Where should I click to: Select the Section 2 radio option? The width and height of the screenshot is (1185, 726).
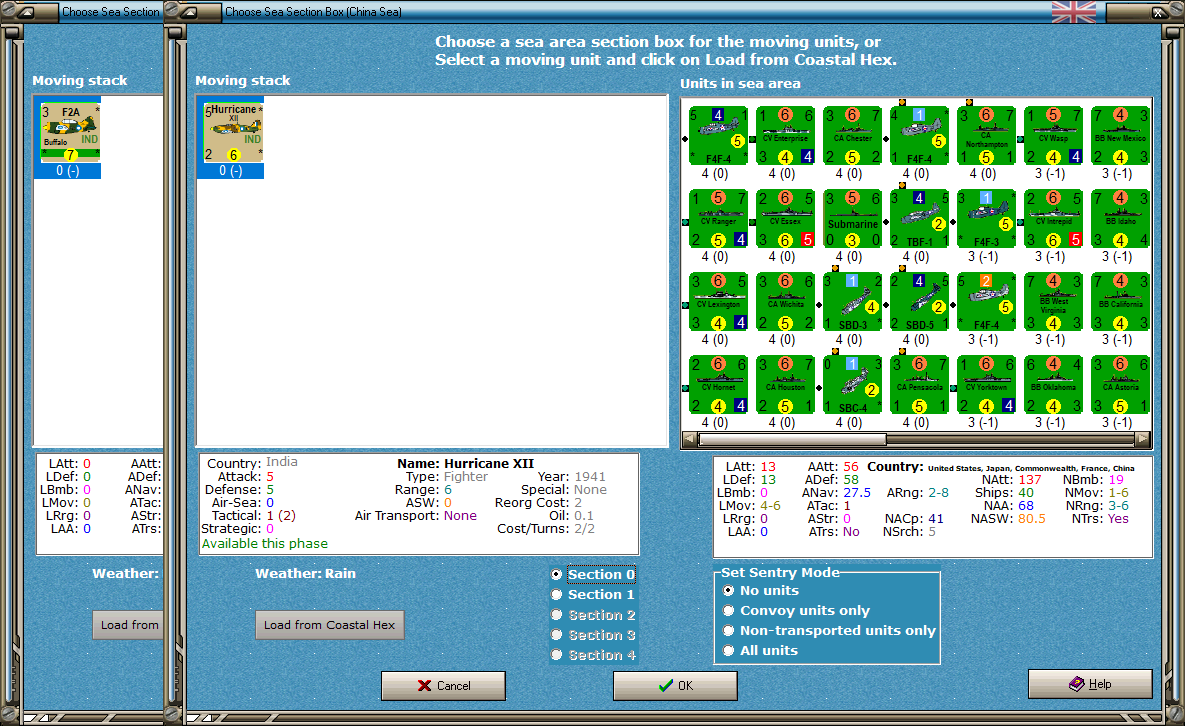[x=594, y=615]
